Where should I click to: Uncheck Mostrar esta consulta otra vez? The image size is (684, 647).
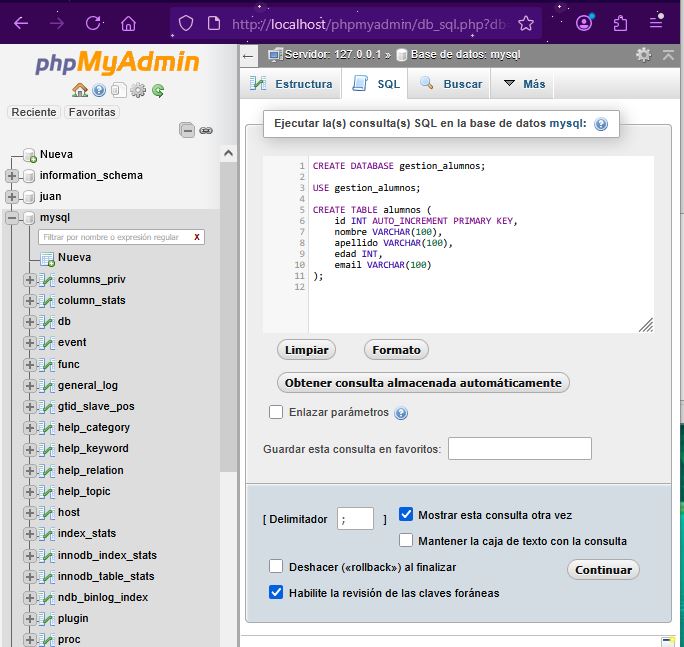(x=406, y=515)
